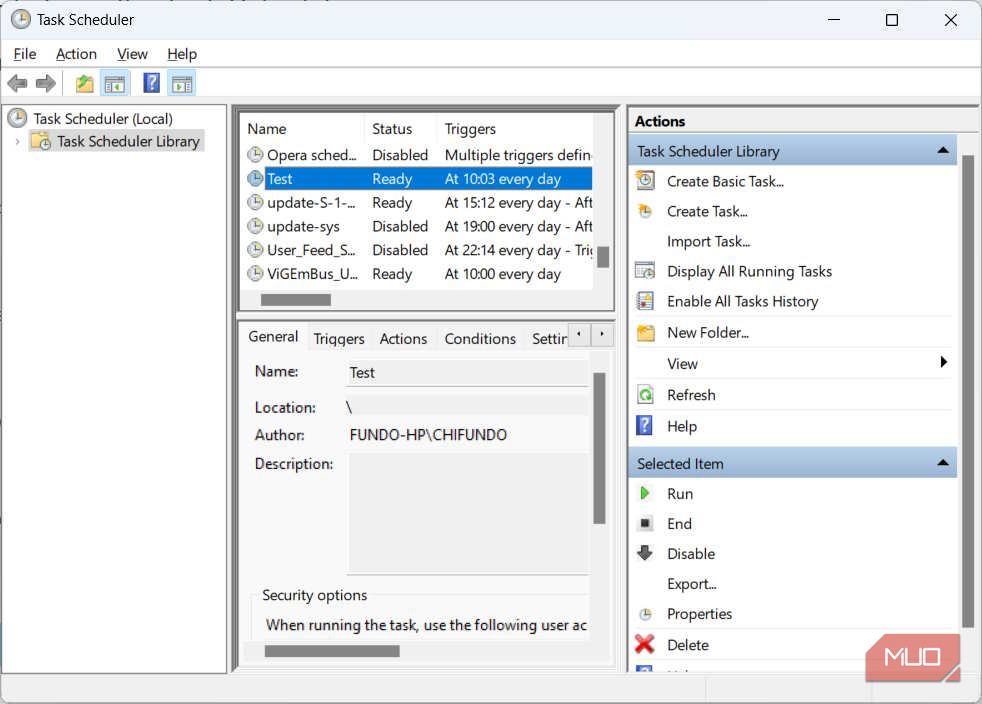982x704 pixels.
Task: Toggle the action pane visibility toolbar button
Action: tap(182, 82)
